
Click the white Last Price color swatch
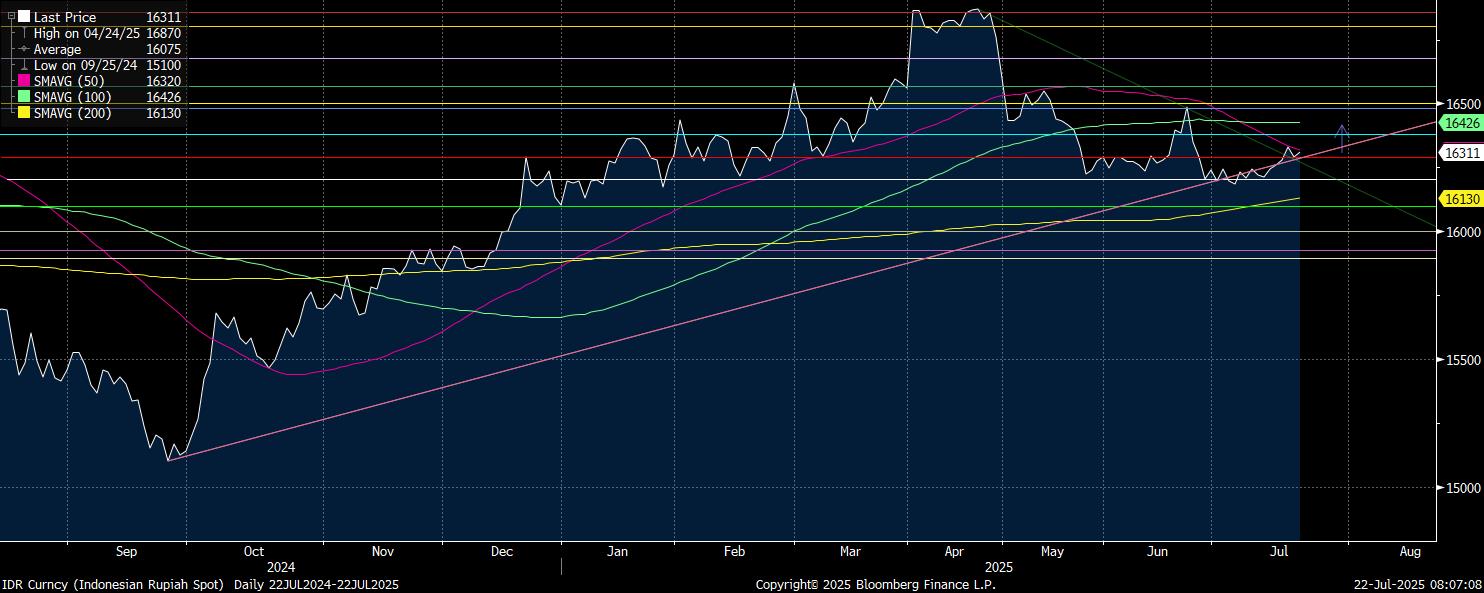(24, 17)
